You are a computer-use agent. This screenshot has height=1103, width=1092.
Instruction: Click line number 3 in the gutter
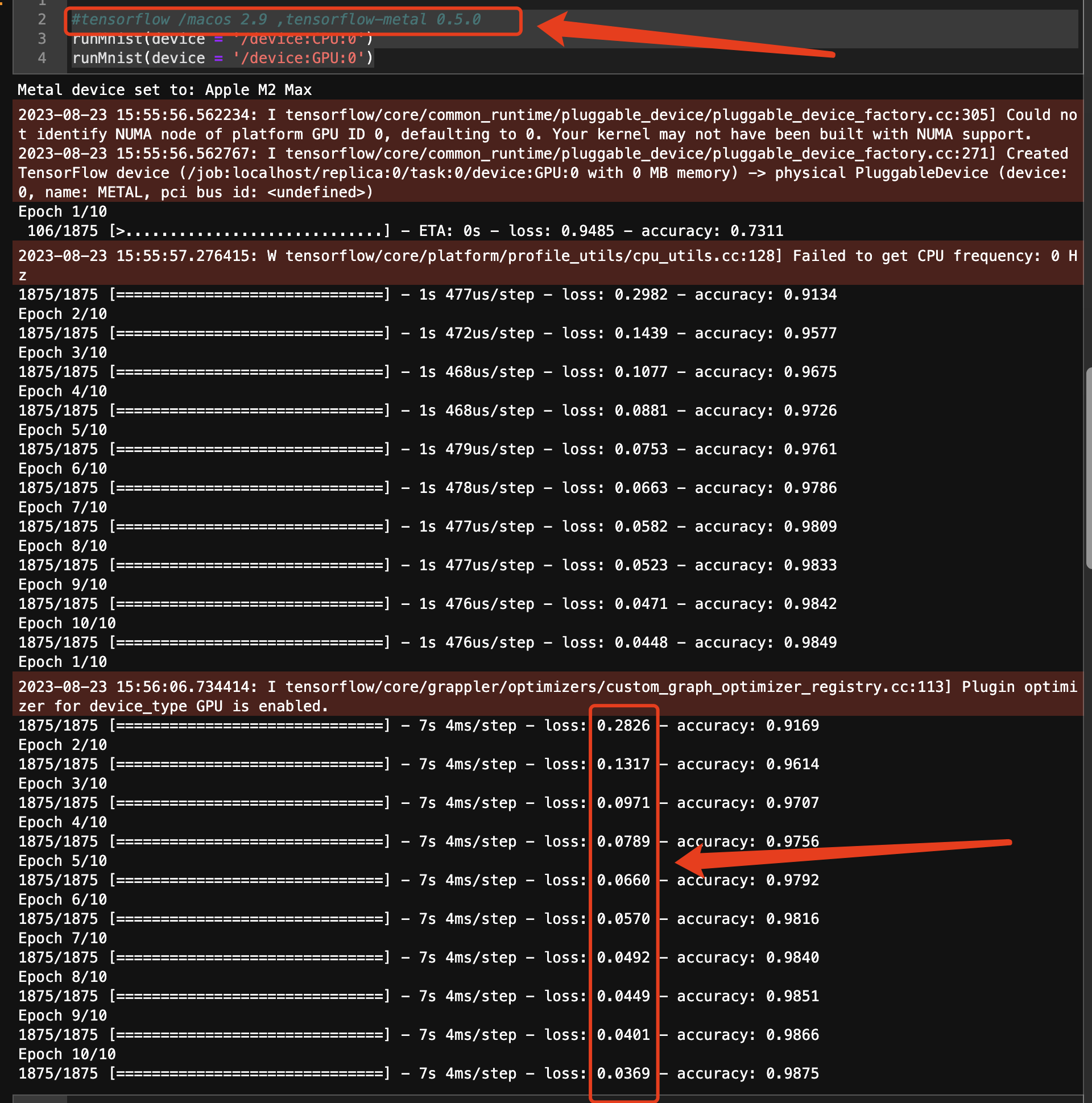42,39
